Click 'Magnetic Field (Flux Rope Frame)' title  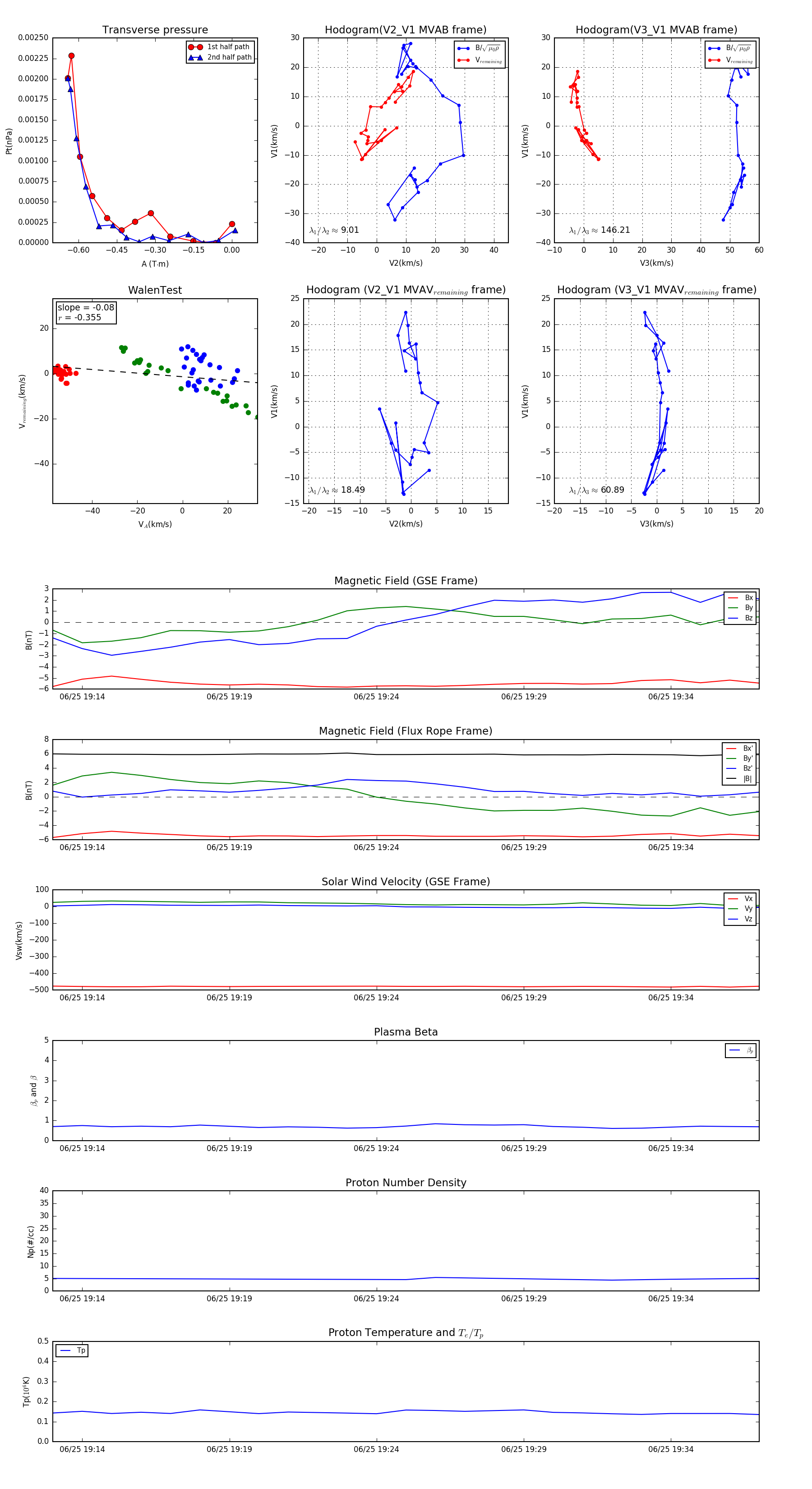pos(406,731)
